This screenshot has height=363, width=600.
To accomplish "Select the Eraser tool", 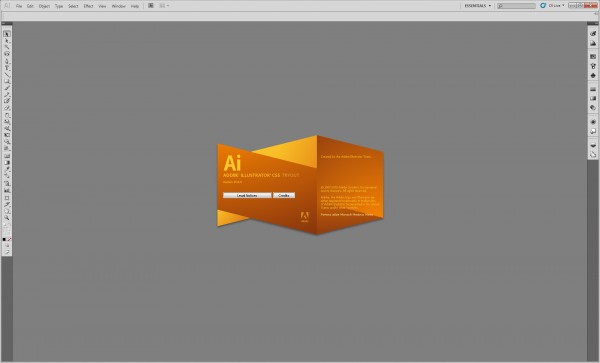I will click(x=7, y=107).
